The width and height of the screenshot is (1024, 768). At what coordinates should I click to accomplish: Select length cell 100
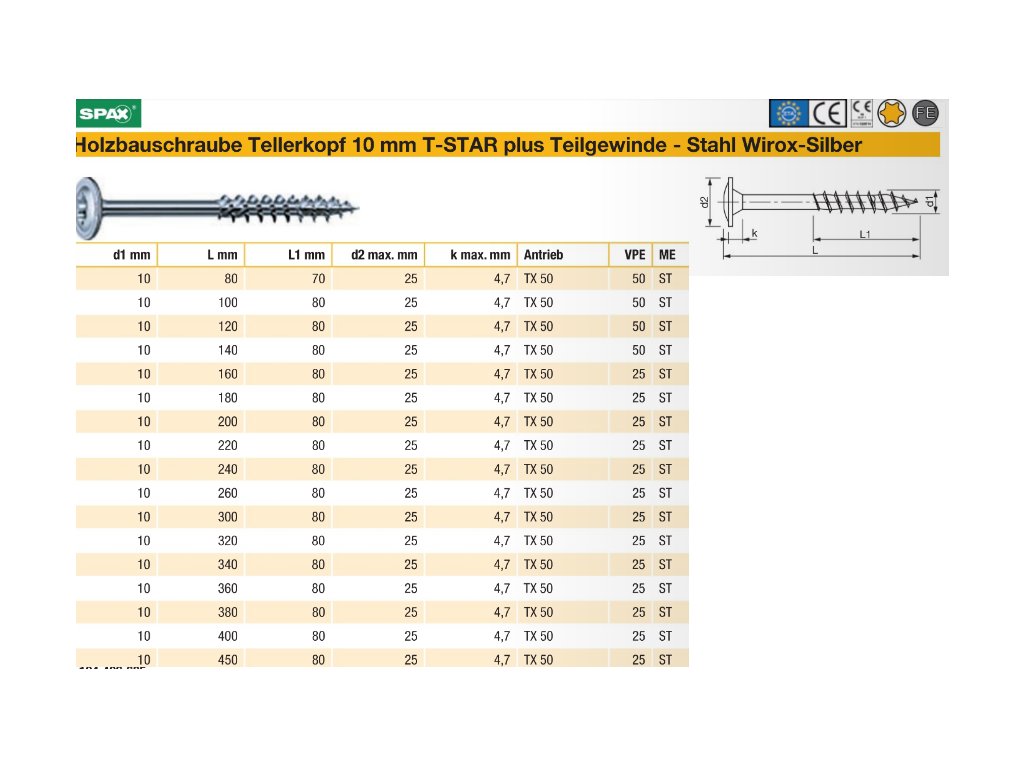pyautogui.click(x=228, y=302)
